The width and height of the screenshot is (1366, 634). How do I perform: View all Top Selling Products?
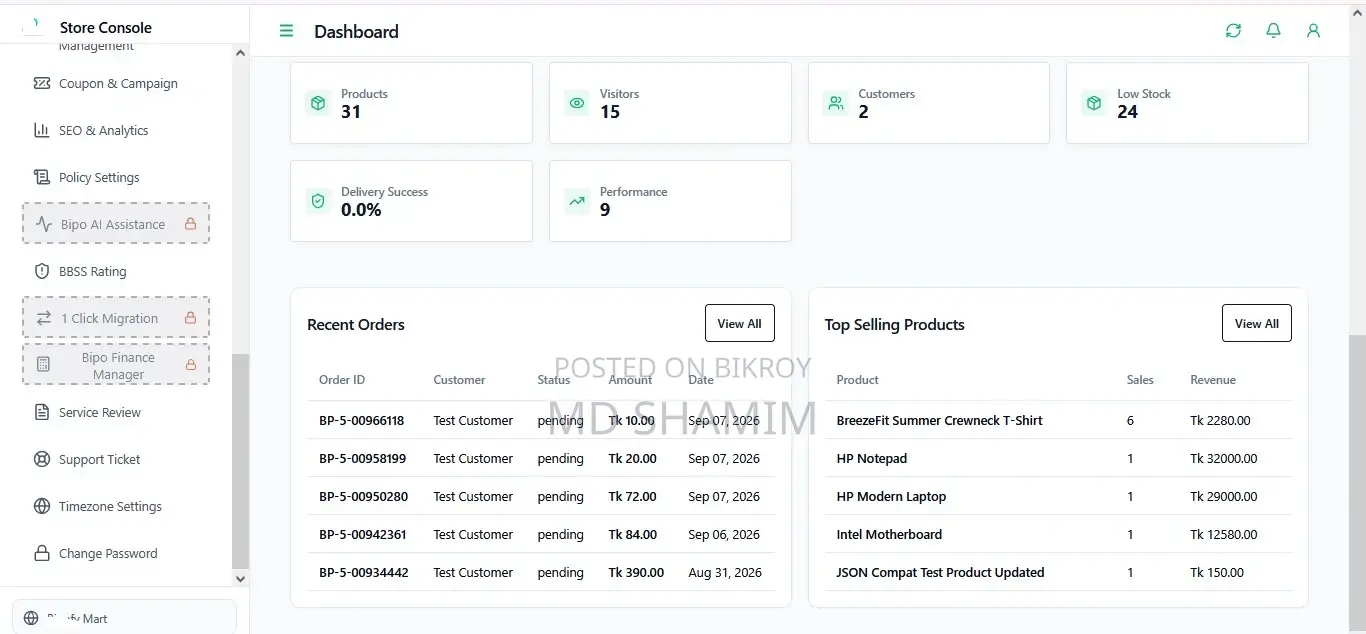pyautogui.click(x=1256, y=324)
